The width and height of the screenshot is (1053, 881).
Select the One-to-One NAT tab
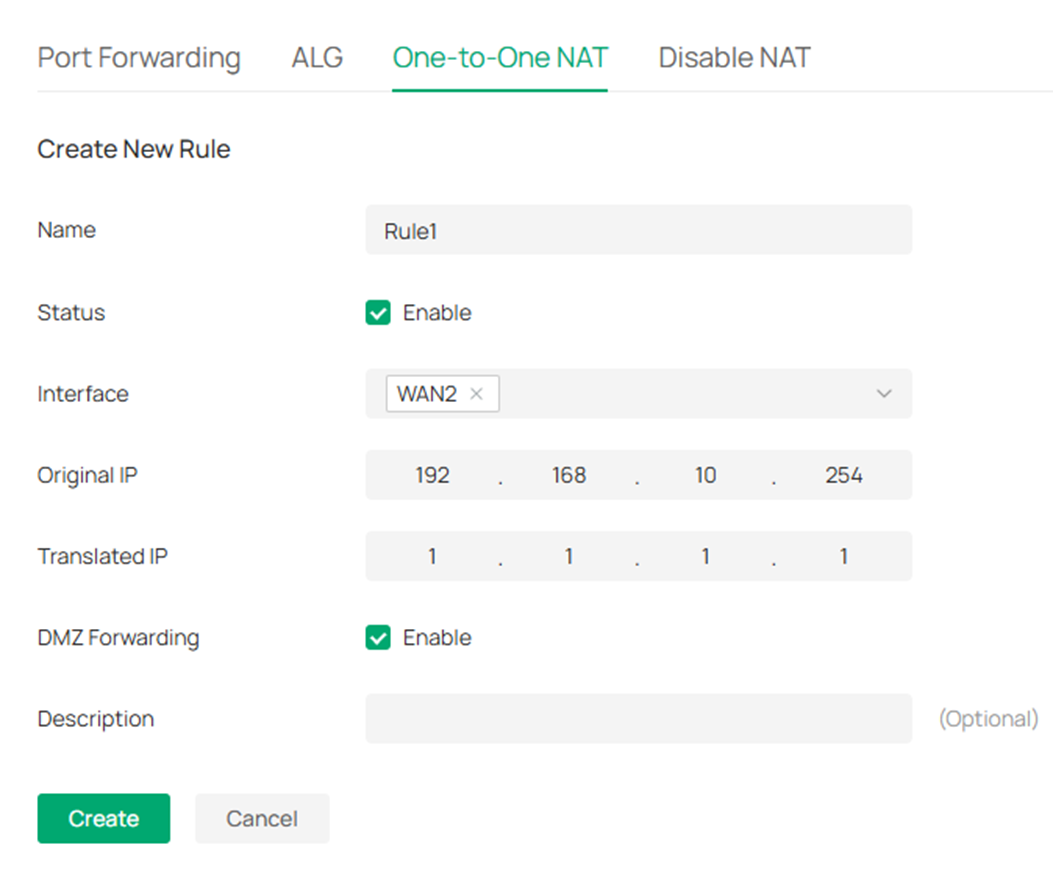click(500, 57)
